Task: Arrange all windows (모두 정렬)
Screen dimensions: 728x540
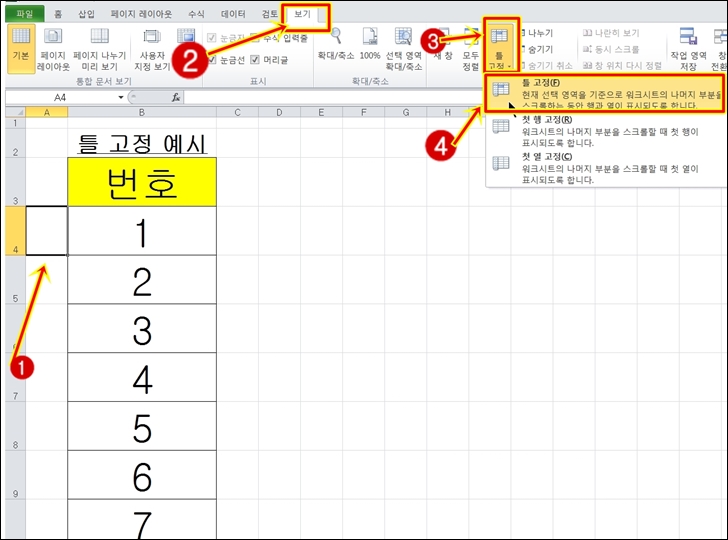Action: coord(471,49)
